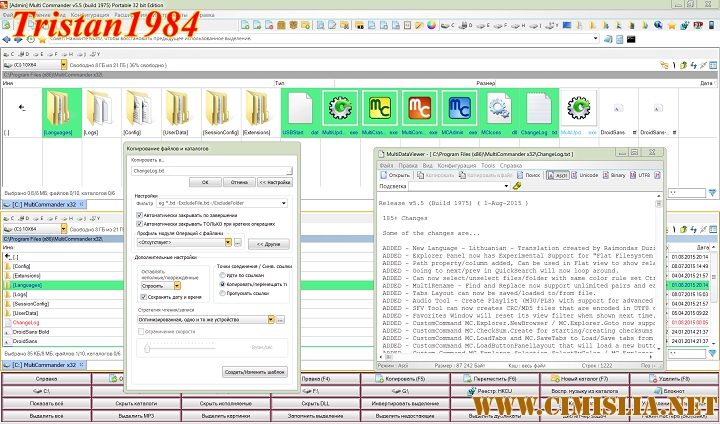Expand the read/write strategy dropdown
The width and height of the screenshot is (720, 424).
click(x=270, y=320)
